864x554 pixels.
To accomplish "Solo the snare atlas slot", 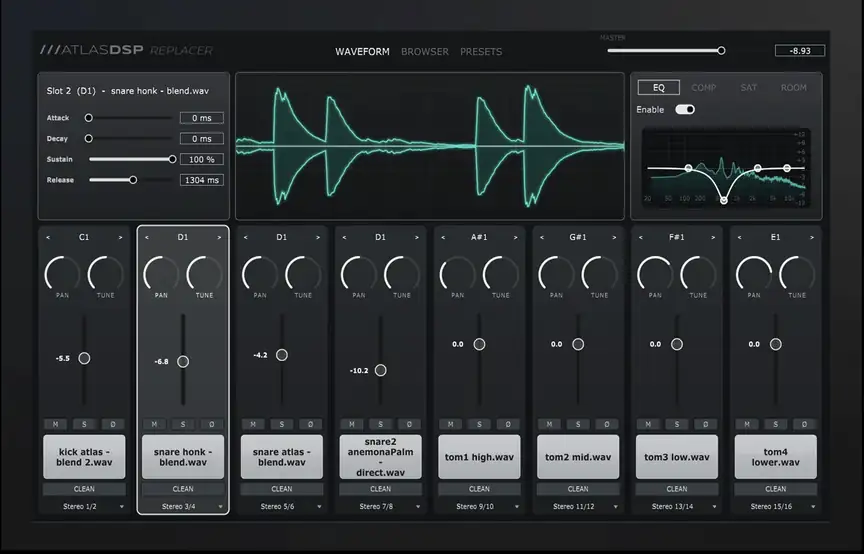I will 282,424.
